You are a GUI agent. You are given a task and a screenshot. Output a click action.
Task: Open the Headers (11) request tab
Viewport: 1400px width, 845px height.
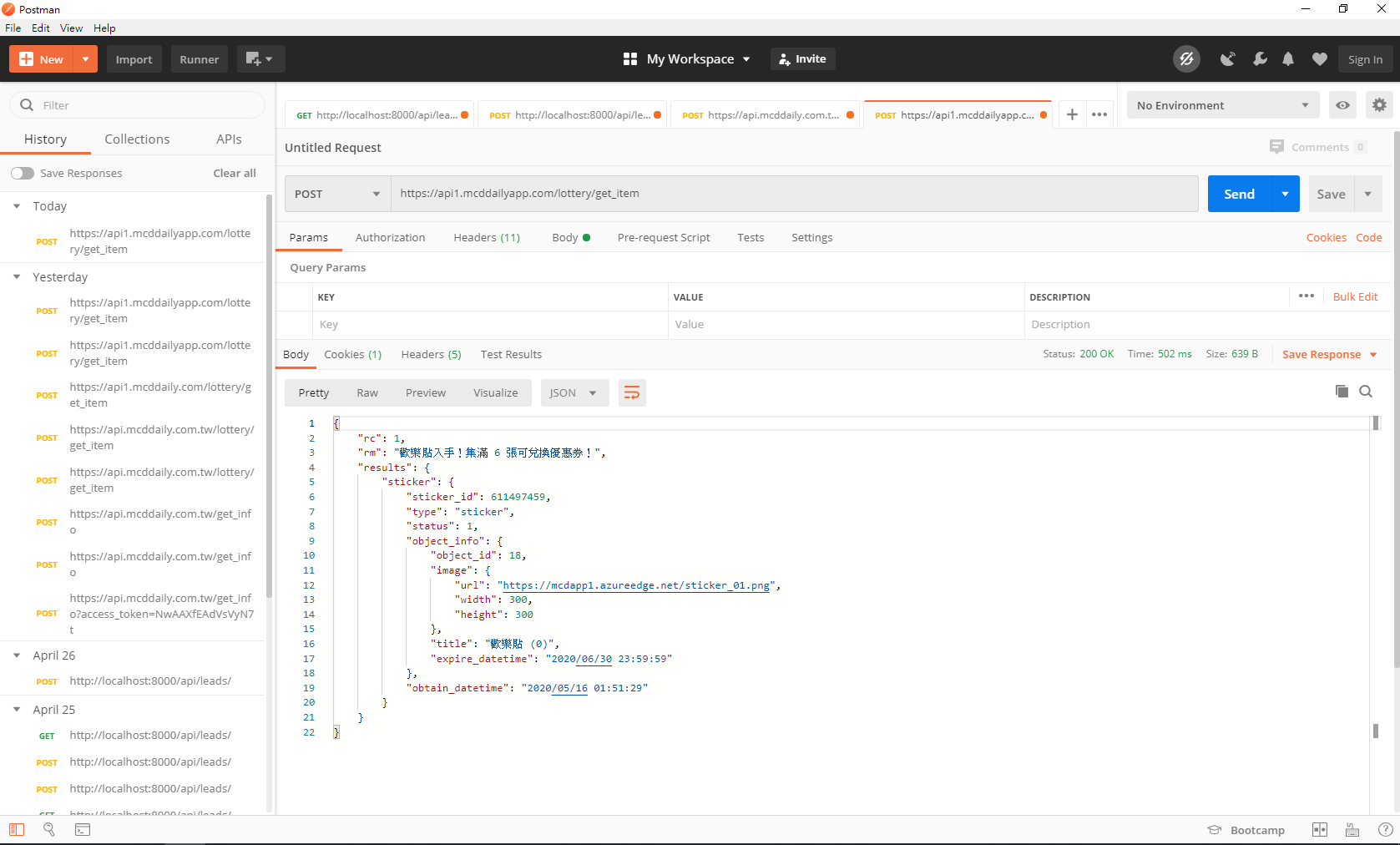coord(487,237)
